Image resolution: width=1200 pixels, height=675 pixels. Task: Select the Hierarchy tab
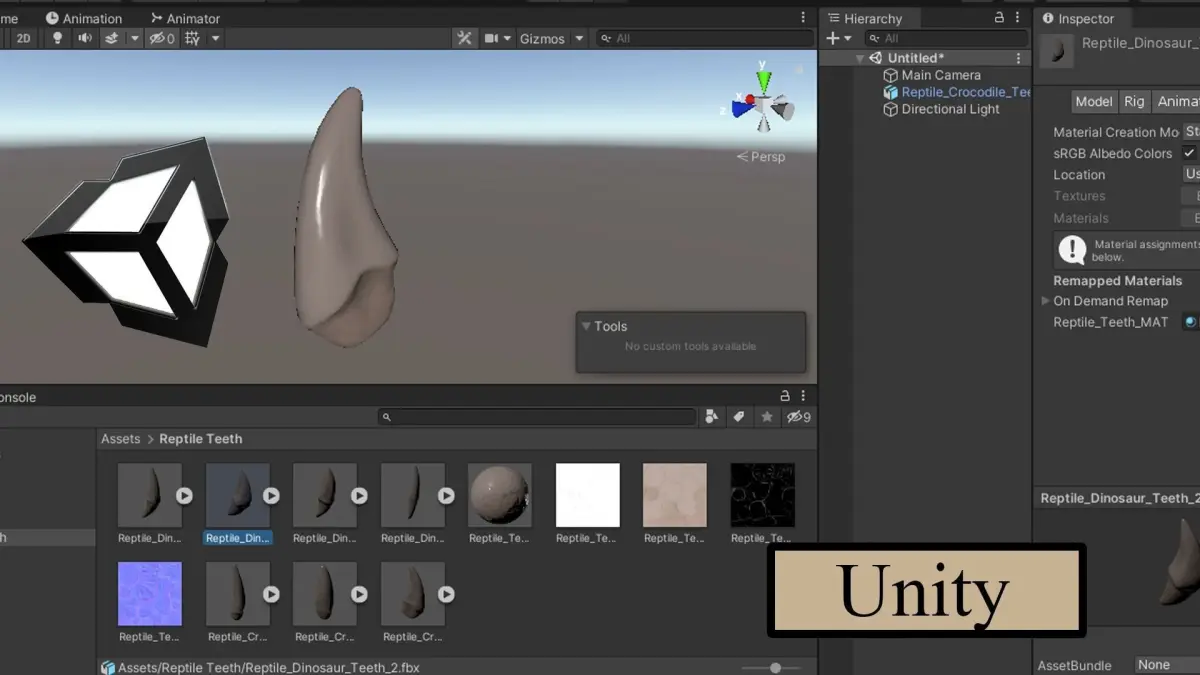tap(864, 18)
